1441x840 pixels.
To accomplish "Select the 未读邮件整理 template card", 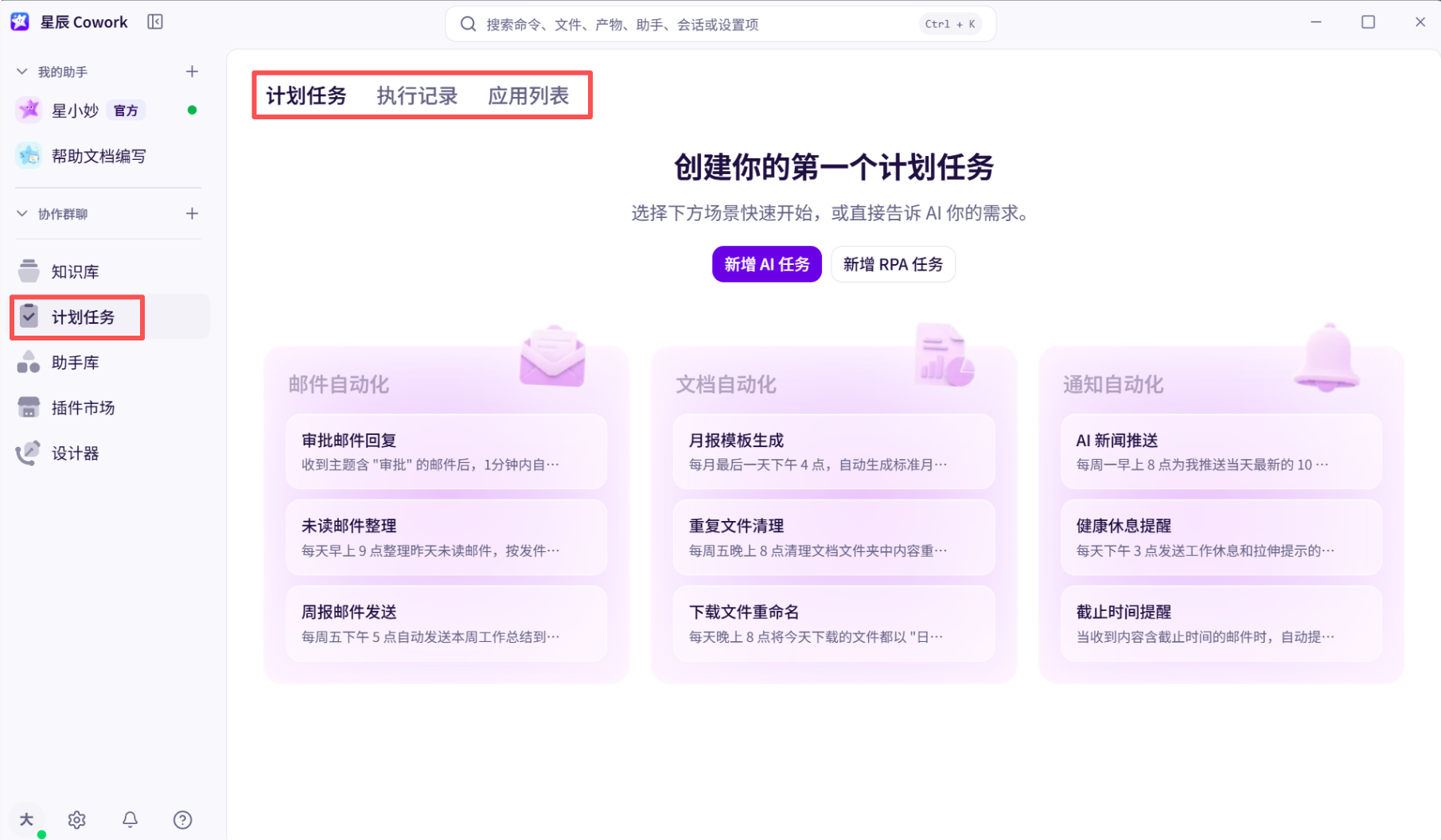I will click(446, 538).
